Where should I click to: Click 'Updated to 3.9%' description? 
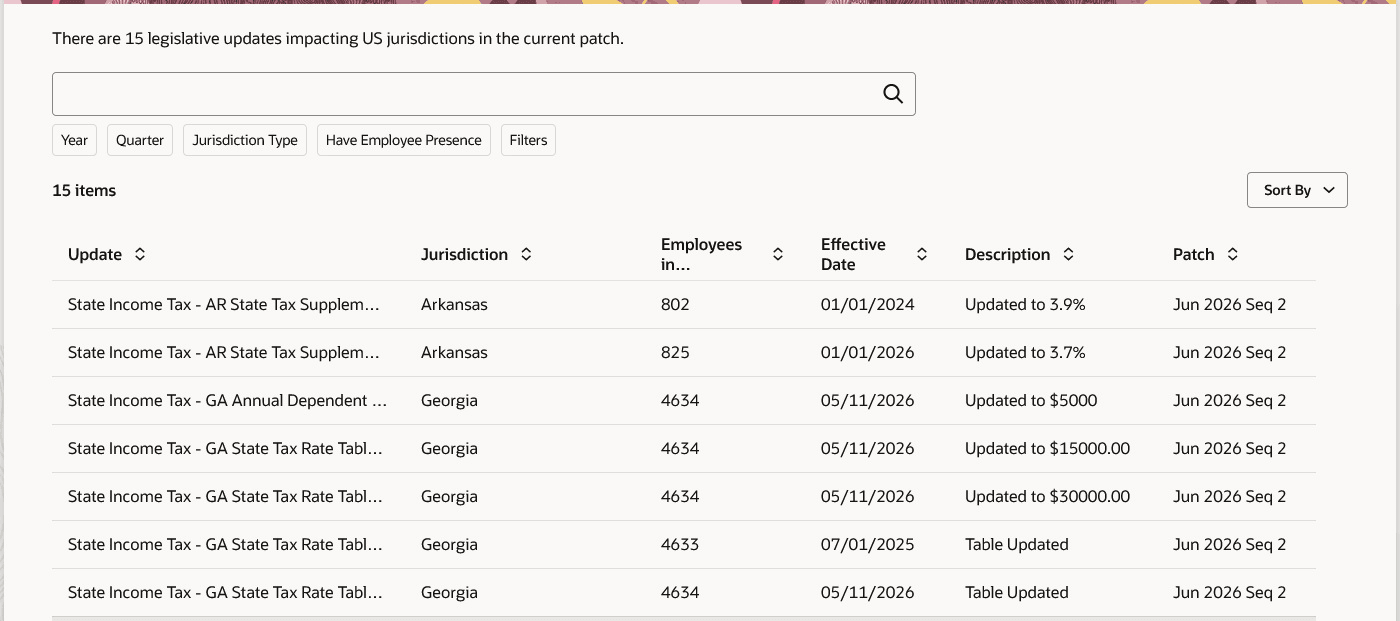click(x=1025, y=304)
